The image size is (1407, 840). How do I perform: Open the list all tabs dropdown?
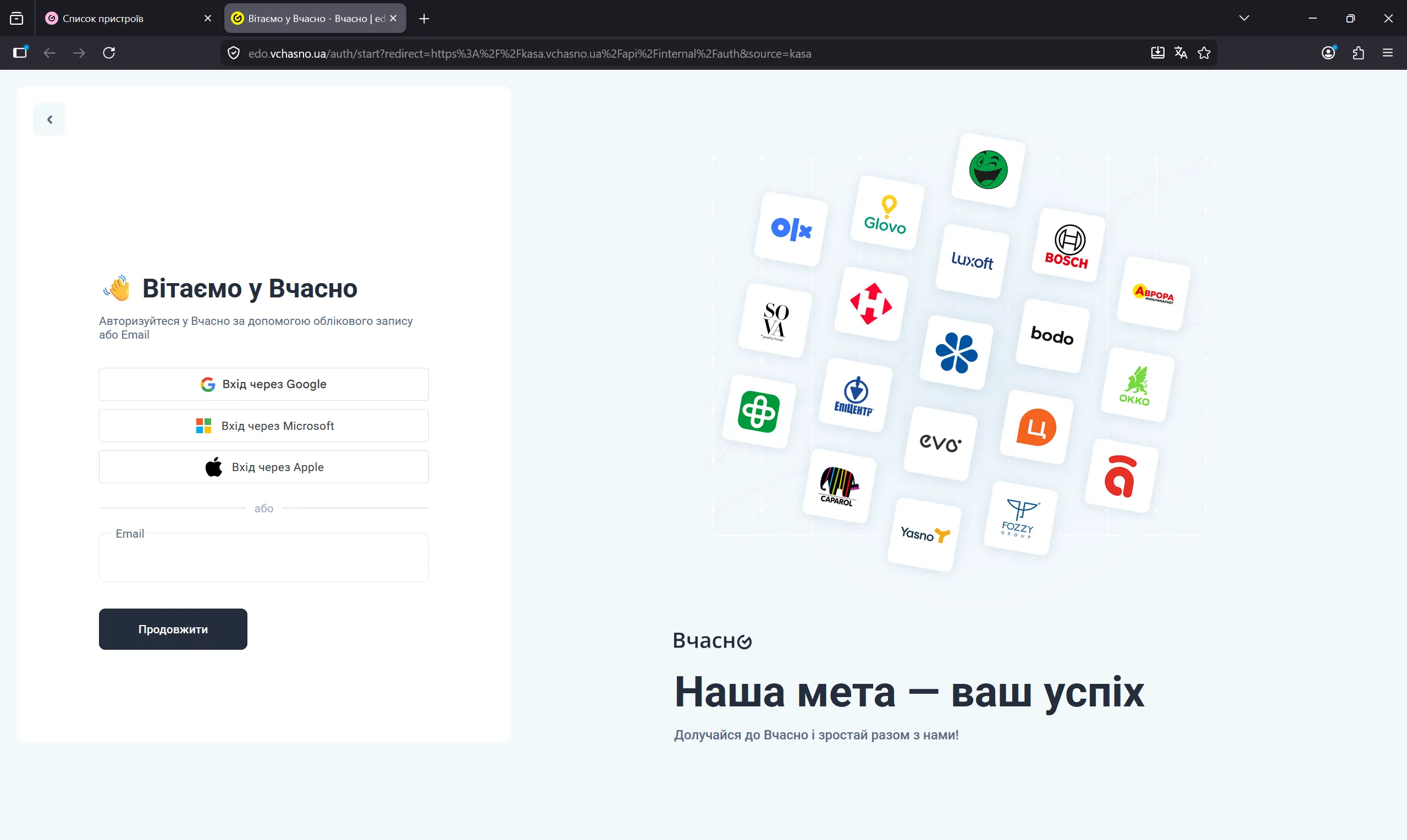click(x=1244, y=18)
